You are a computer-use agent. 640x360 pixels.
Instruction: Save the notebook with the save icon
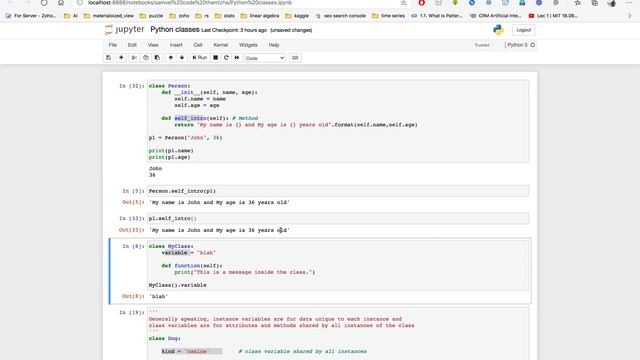click(109, 58)
